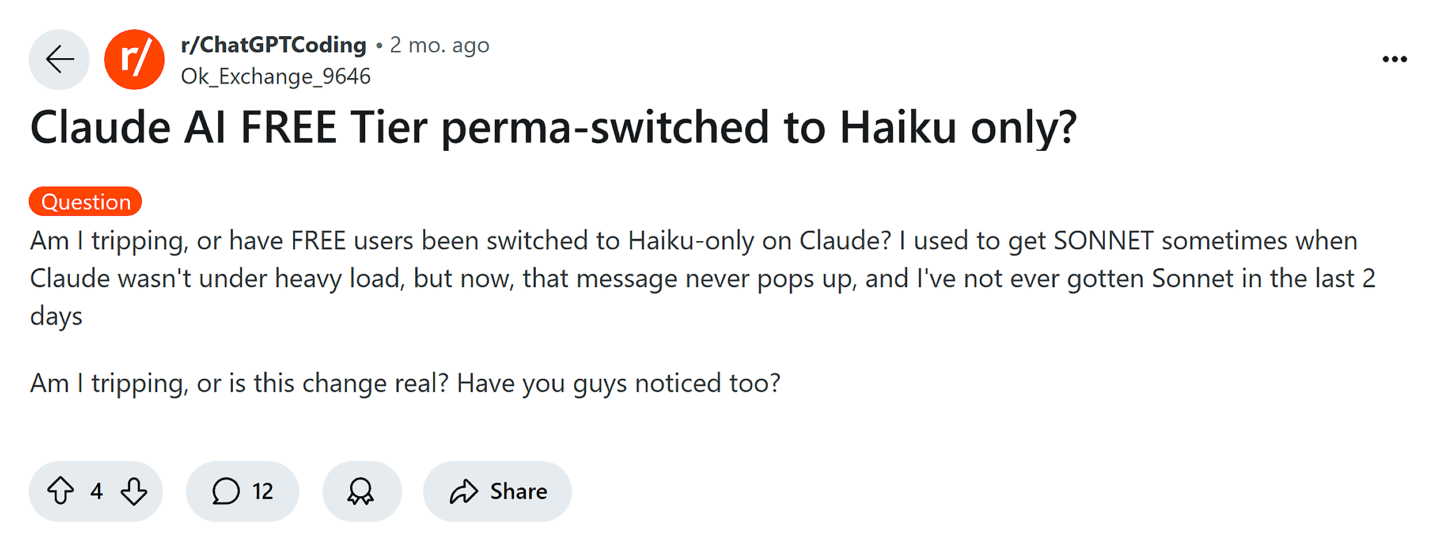Click the "2 mo. ago" timestamp
This screenshot has height=552, width=1440.
pos(439,45)
